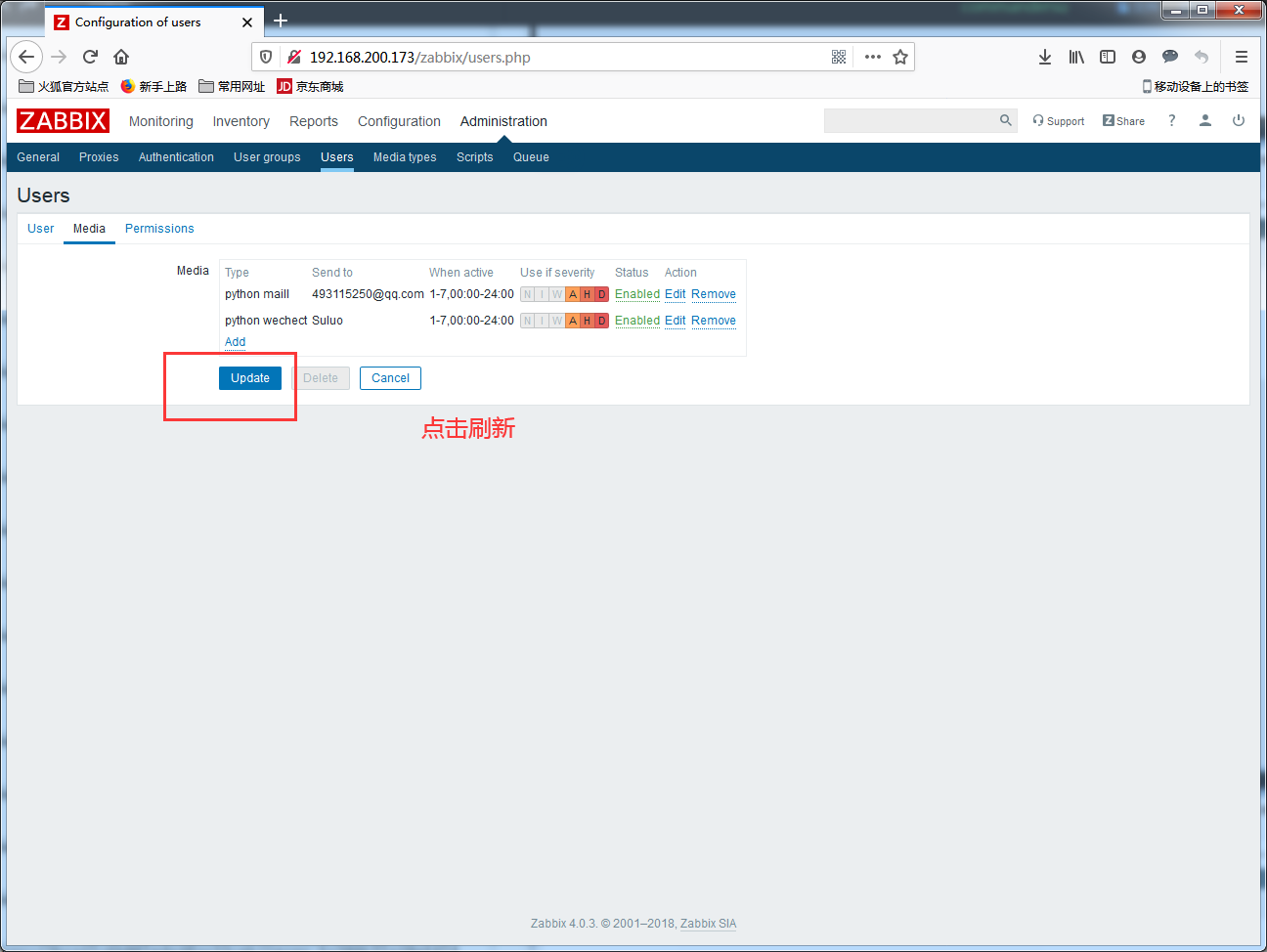Go to Media types submenu
The image size is (1267, 952).
point(405,157)
